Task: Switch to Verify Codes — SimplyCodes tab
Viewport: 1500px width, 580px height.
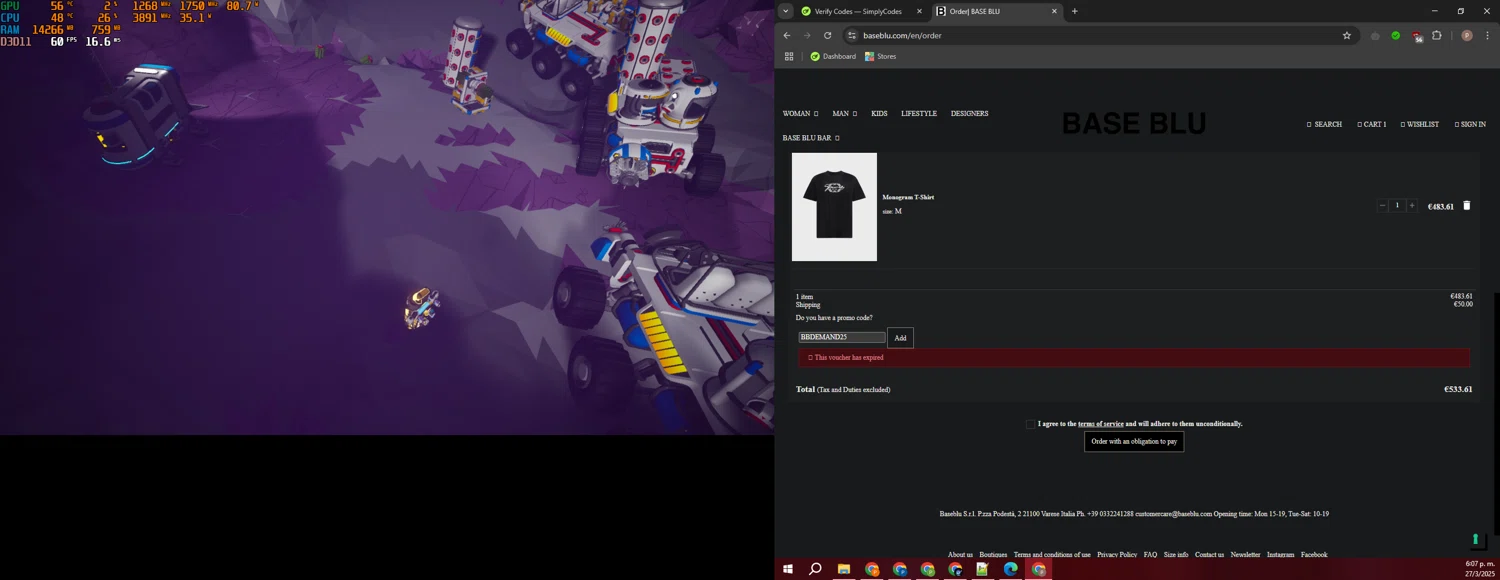Action: (862, 11)
